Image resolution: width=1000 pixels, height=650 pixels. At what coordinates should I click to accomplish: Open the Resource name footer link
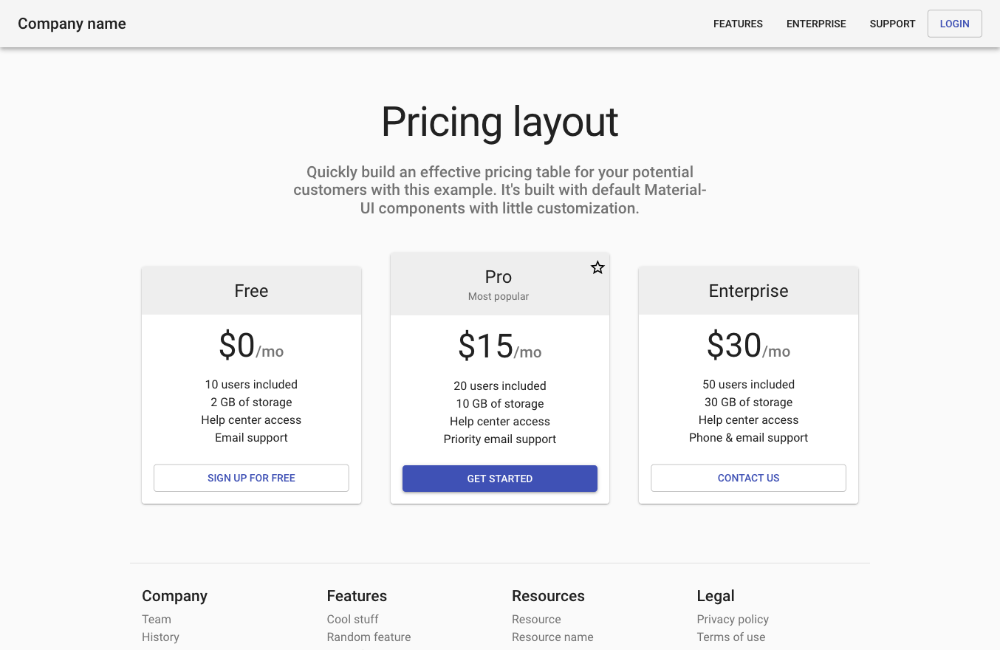pyautogui.click(x=552, y=637)
